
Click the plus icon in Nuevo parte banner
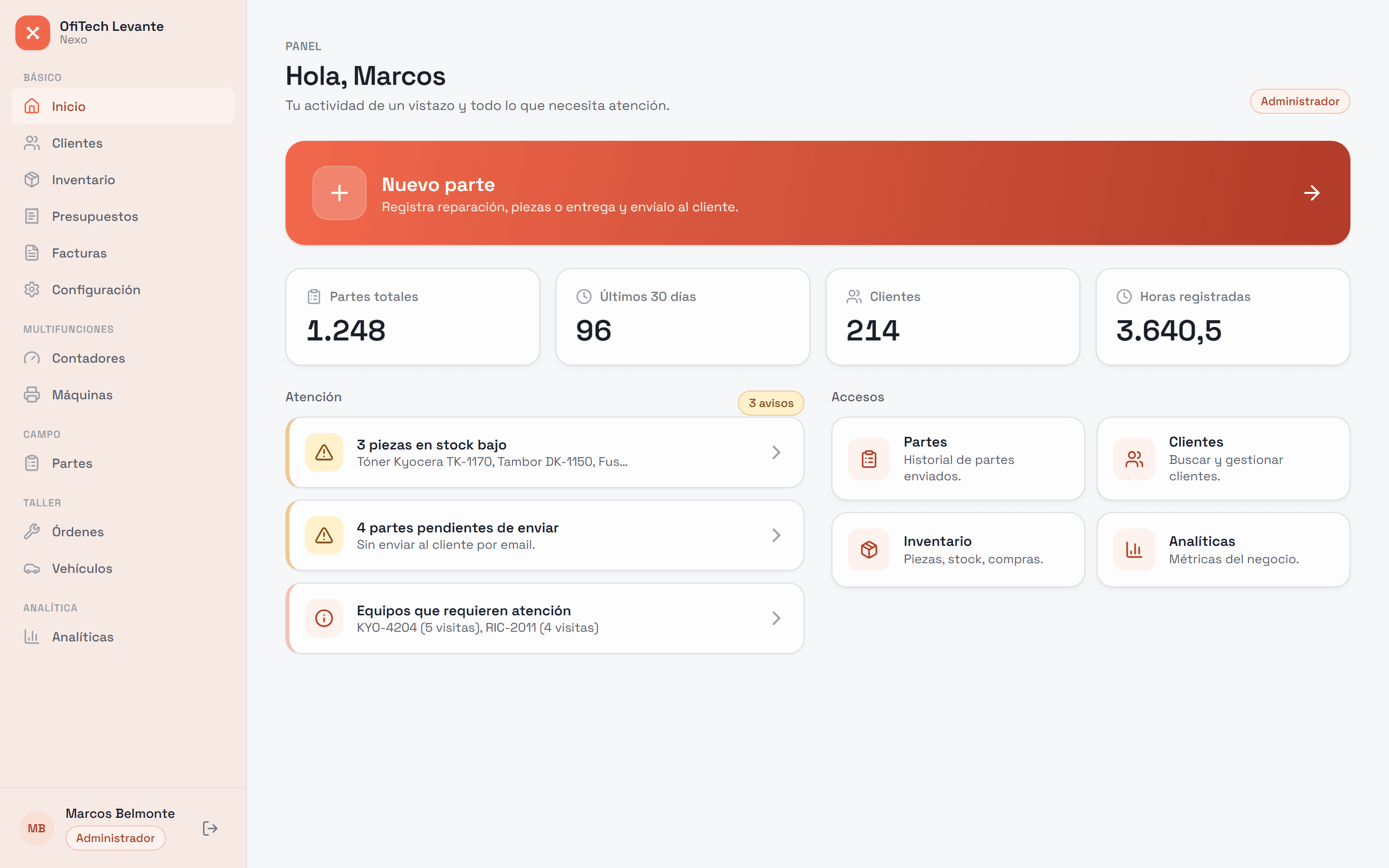point(339,193)
